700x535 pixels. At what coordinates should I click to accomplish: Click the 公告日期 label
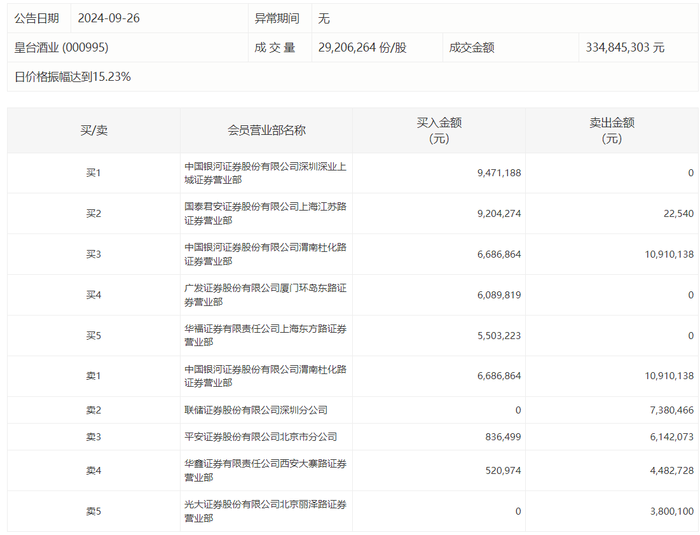(37, 18)
